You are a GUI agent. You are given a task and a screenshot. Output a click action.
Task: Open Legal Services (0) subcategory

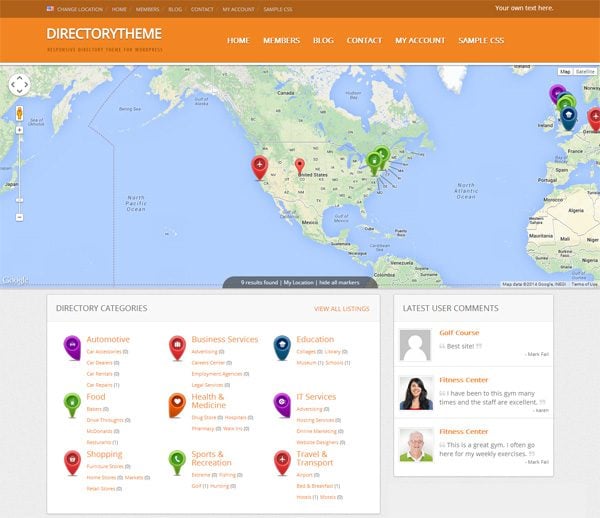pyautogui.click(x=211, y=385)
